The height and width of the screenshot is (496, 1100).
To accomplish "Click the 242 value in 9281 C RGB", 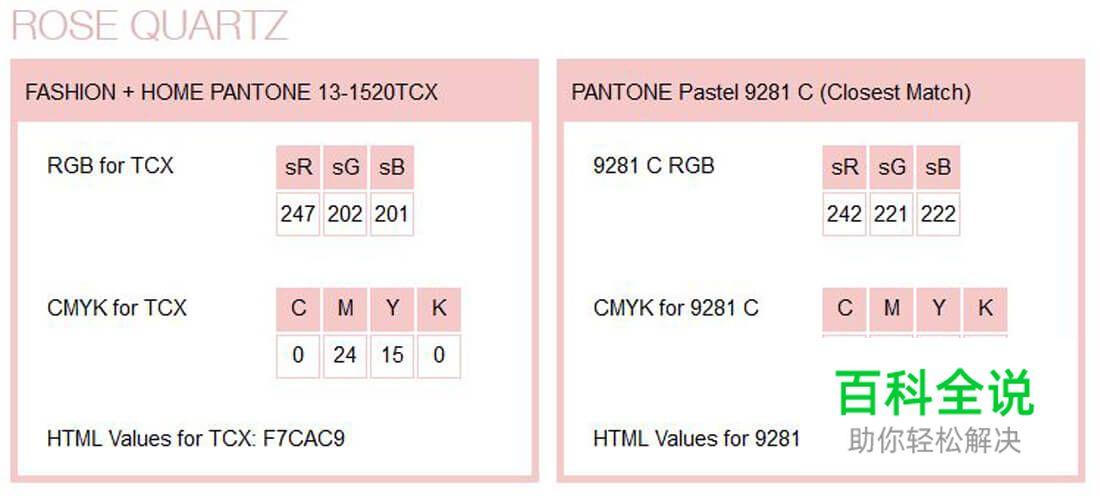I will [x=845, y=214].
